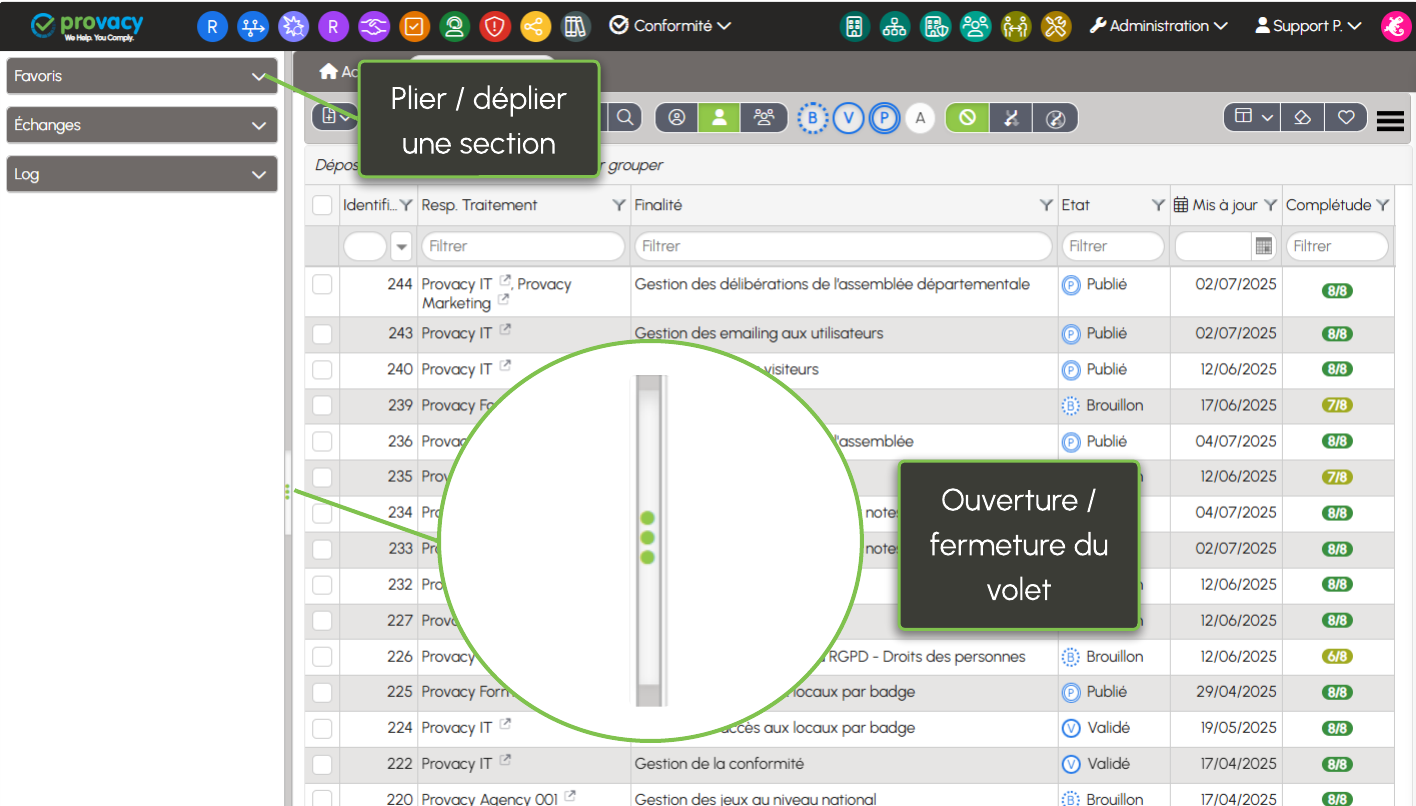Image resolution: width=1416 pixels, height=806 pixels.
Task: Click the first teal building icon
Action: (x=854, y=26)
